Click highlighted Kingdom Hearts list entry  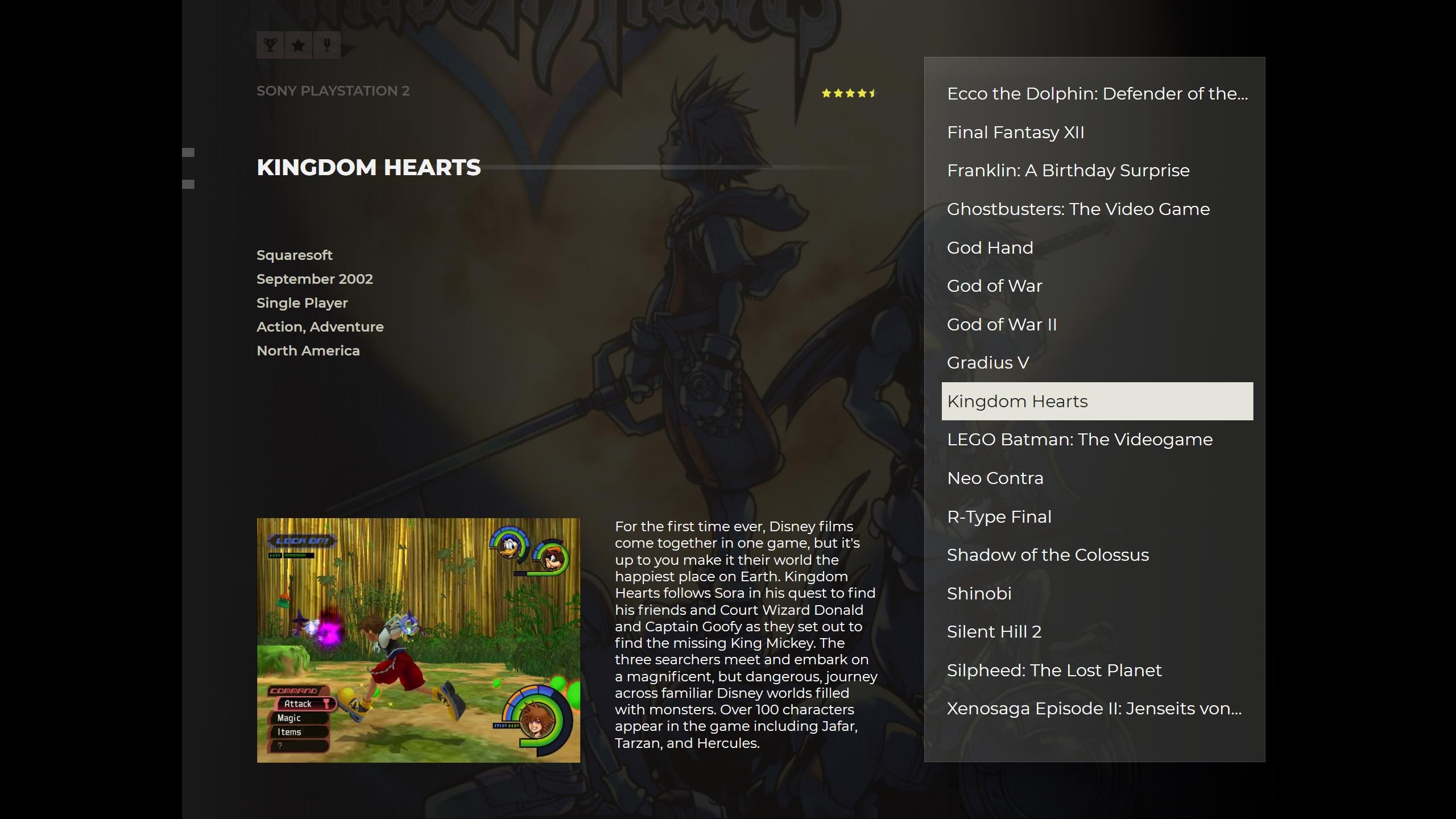[x=1097, y=402]
